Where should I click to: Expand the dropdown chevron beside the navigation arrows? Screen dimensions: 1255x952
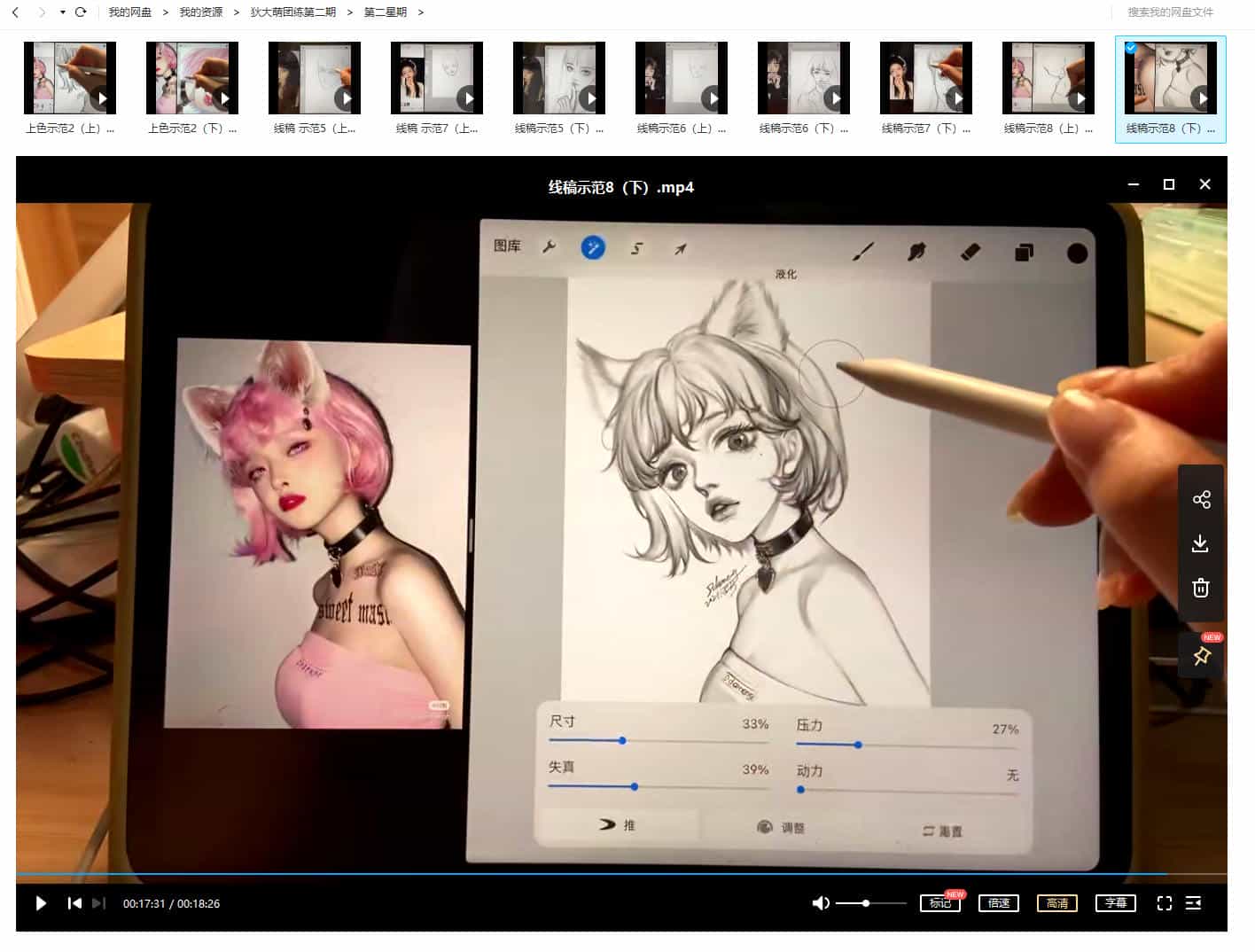[x=61, y=12]
